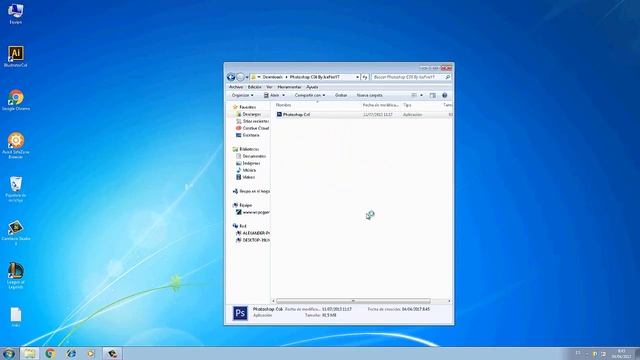This screenshot has height=360, width=640.
Task: Click the File Explorer taskbar button
Action: click(x=29, y=353)
